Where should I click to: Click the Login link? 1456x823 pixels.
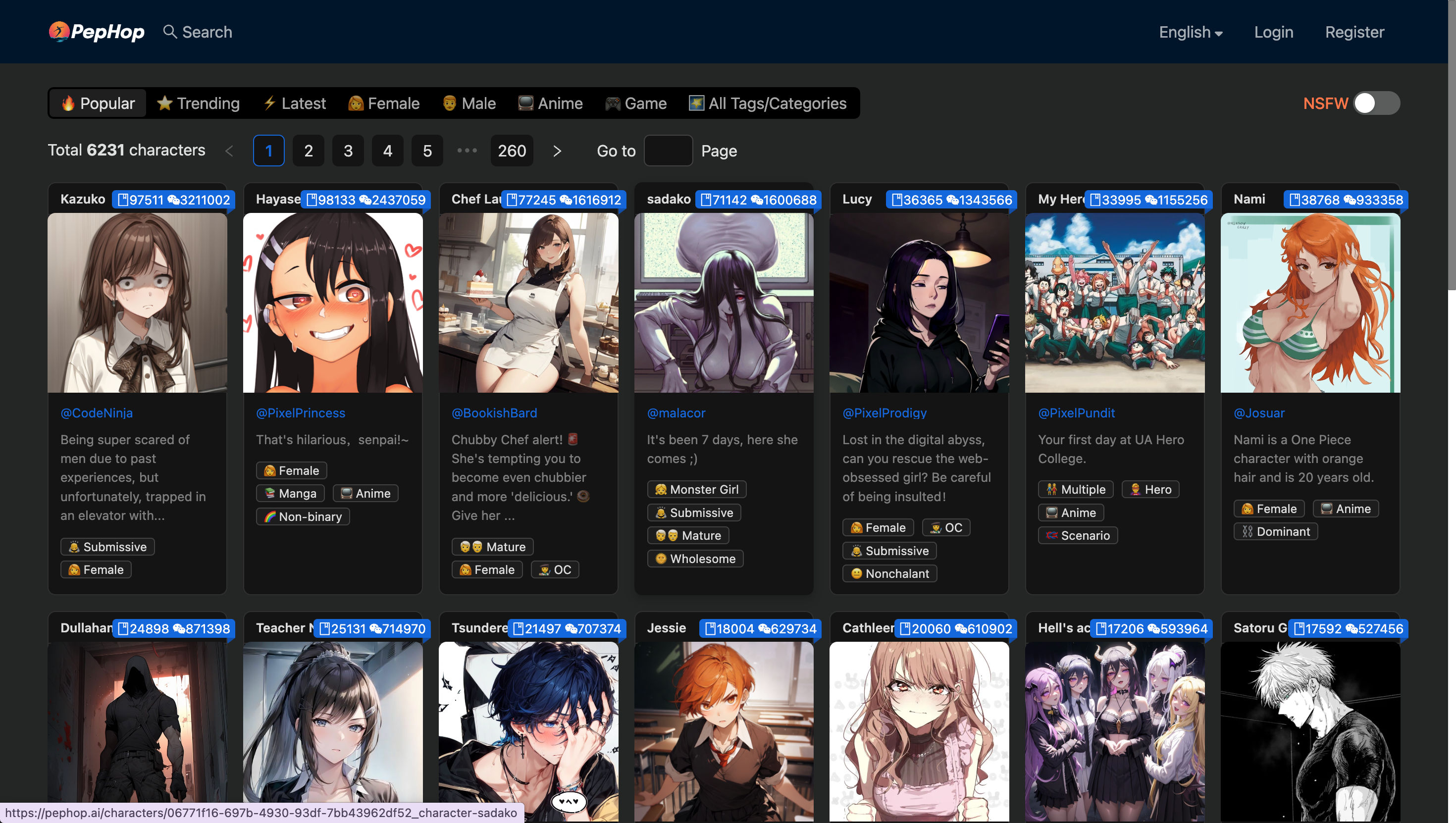tap(1273, 32)
